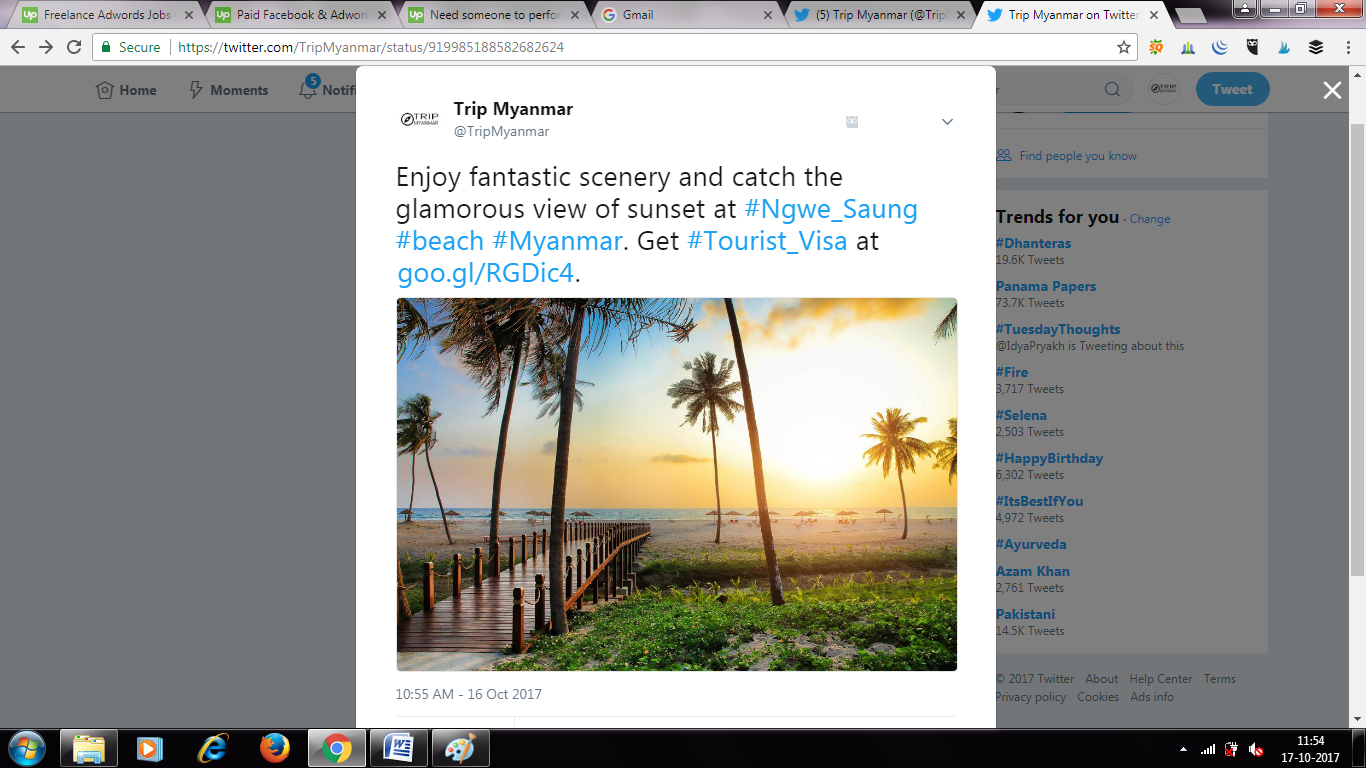This screenshot has width=1366, height=768.
Task: Open the tweet options chevron menu
Action: (x=947, y=122)
